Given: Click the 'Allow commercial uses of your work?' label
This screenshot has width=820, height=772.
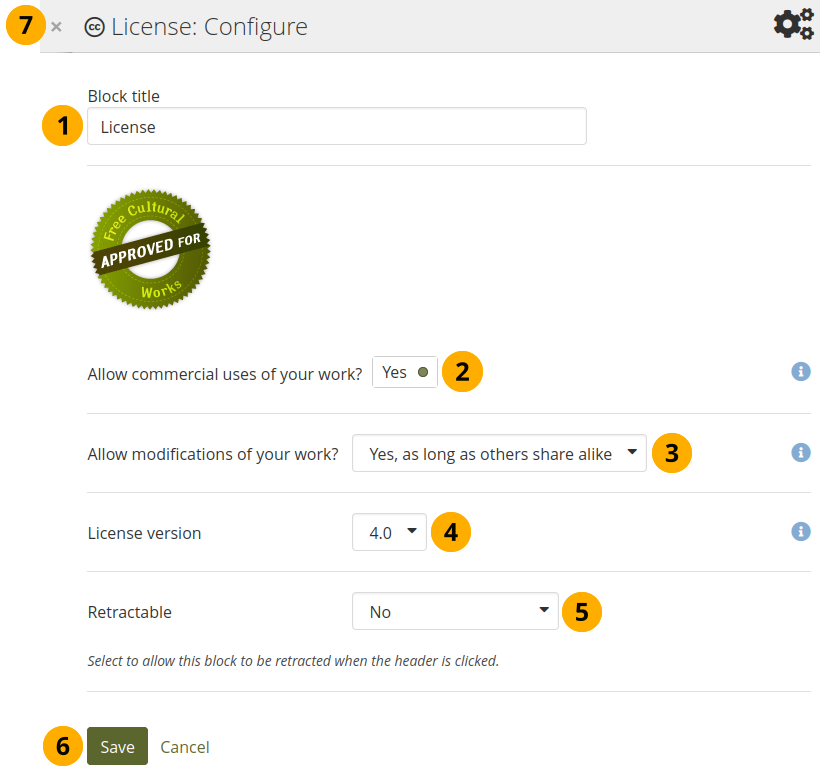Looking at the screenshot, I should (x=225, y=373).
